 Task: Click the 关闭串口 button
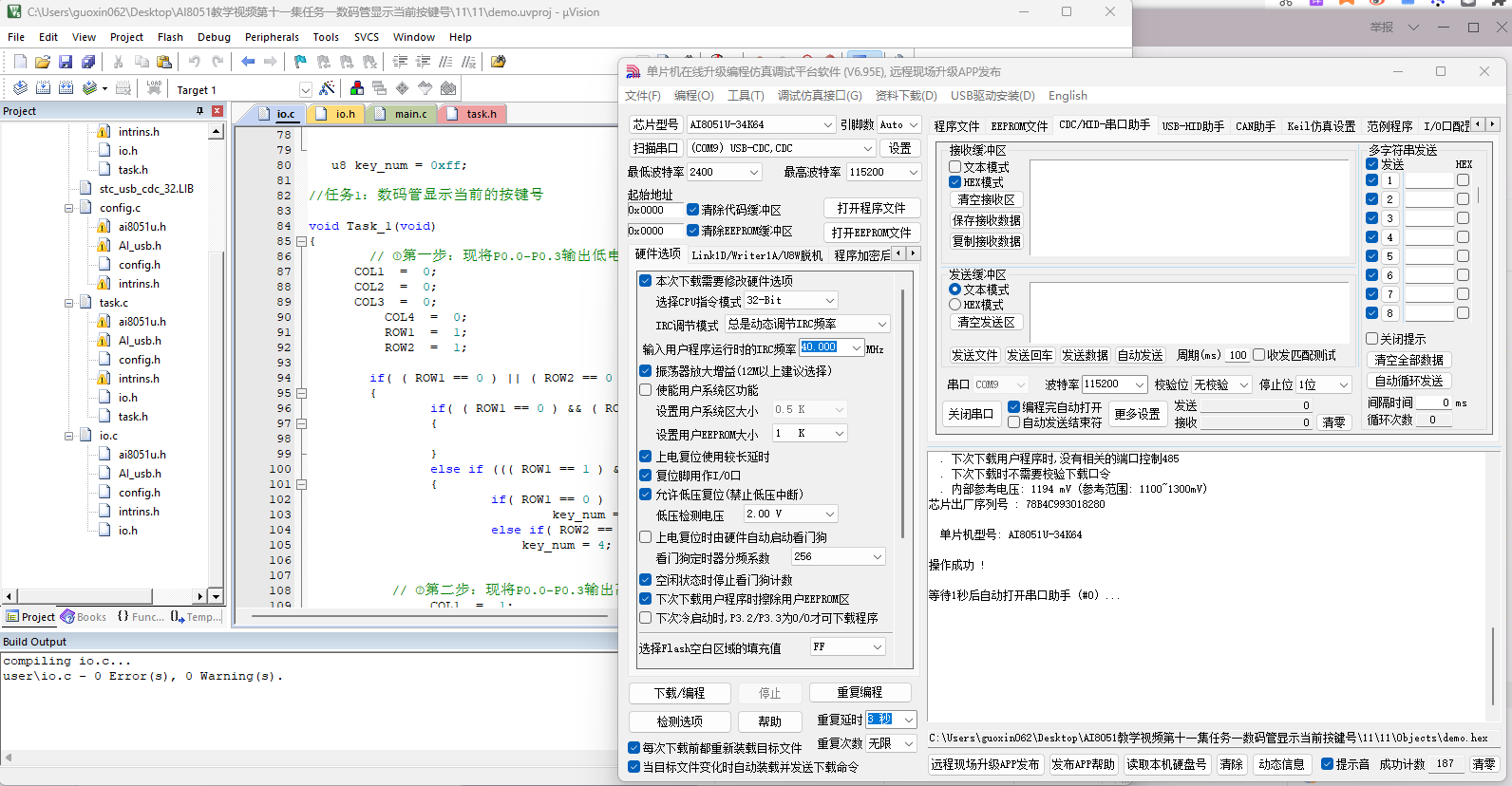(x=971, y=414)
